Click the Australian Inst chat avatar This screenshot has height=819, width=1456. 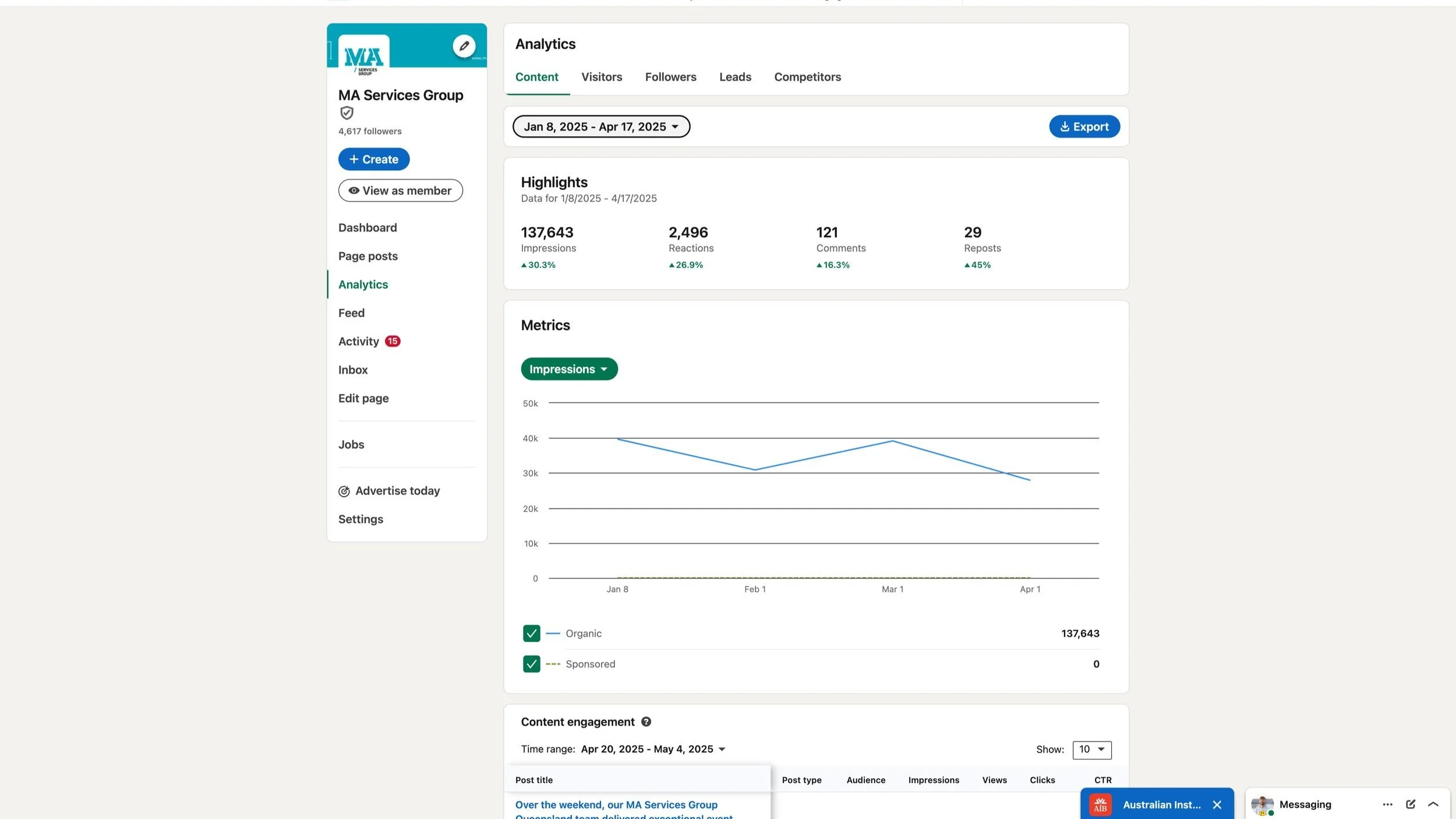(1100, 804)
